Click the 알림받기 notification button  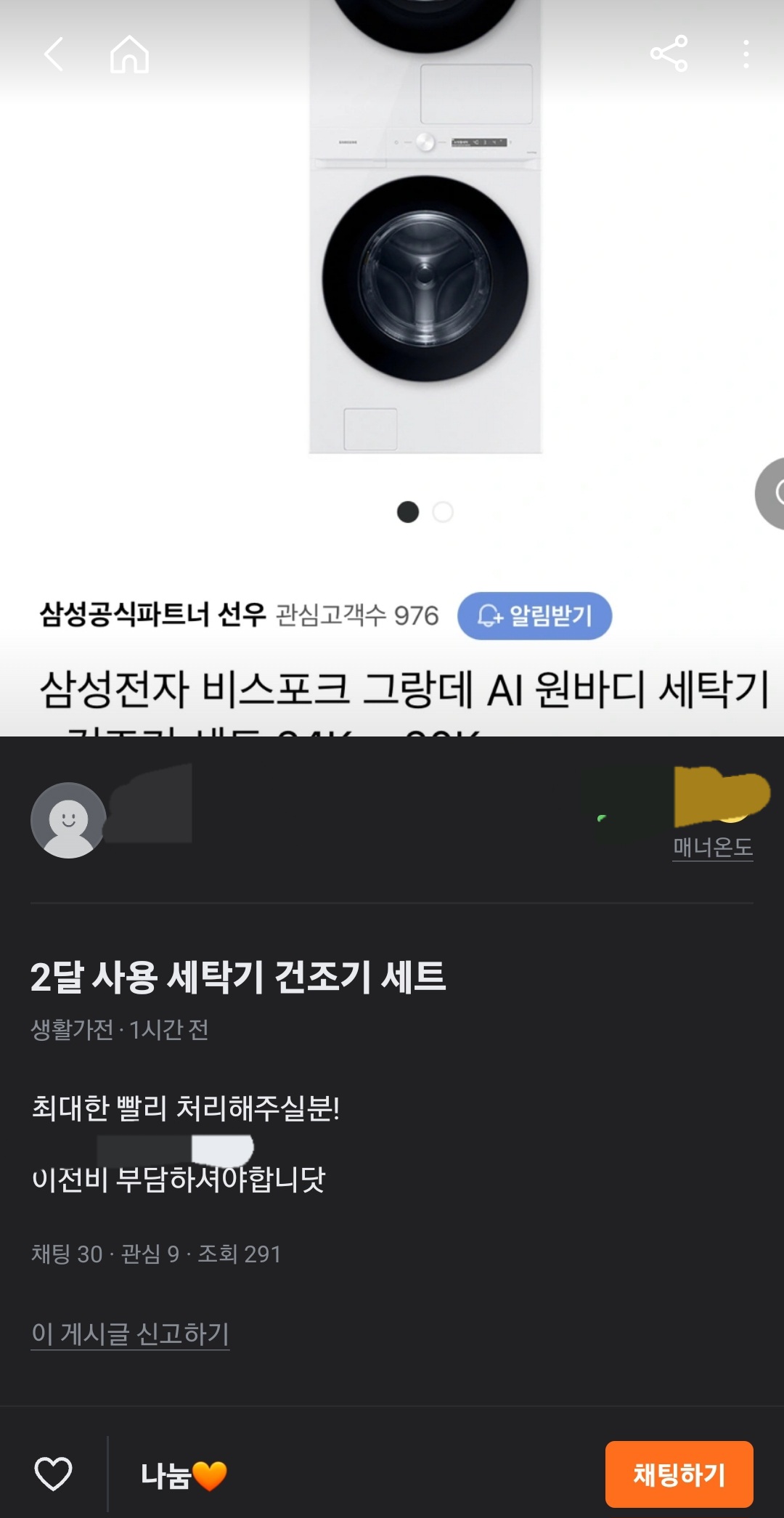[x=534, y=616]
